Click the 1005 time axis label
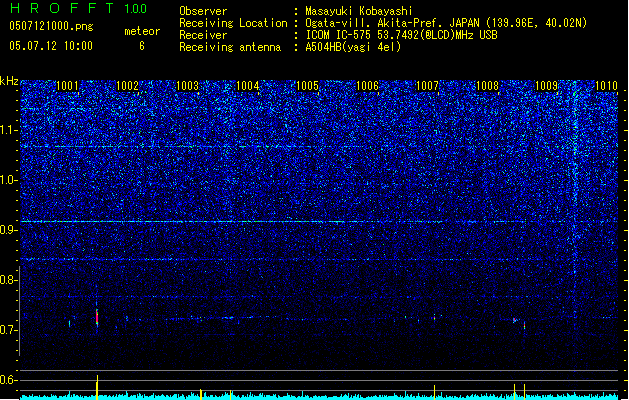 coord(307,86)
